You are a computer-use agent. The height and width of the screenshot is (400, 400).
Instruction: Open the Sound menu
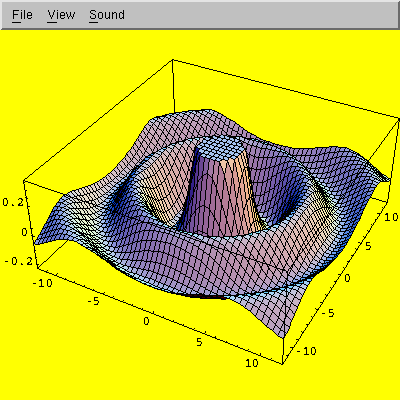coord(107,15)
